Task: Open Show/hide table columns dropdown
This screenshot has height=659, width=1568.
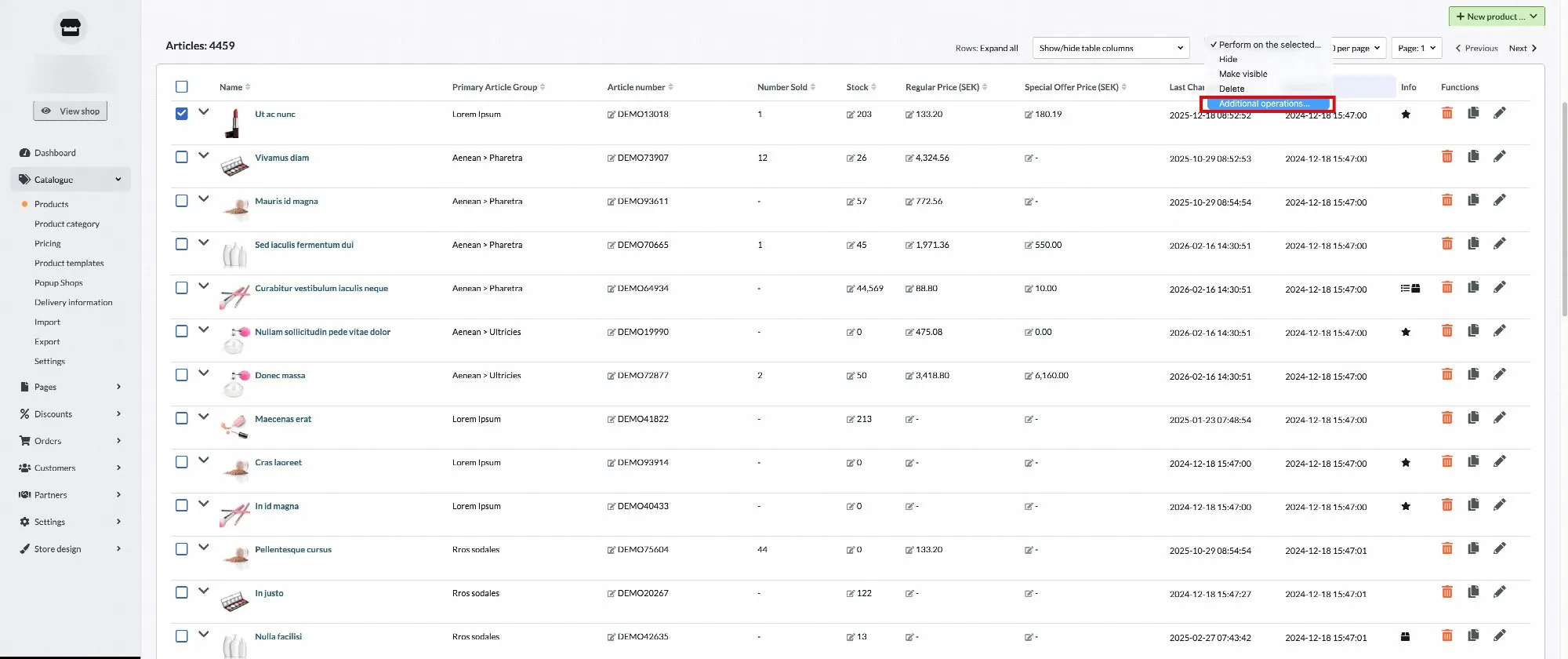Action: 1111,48
